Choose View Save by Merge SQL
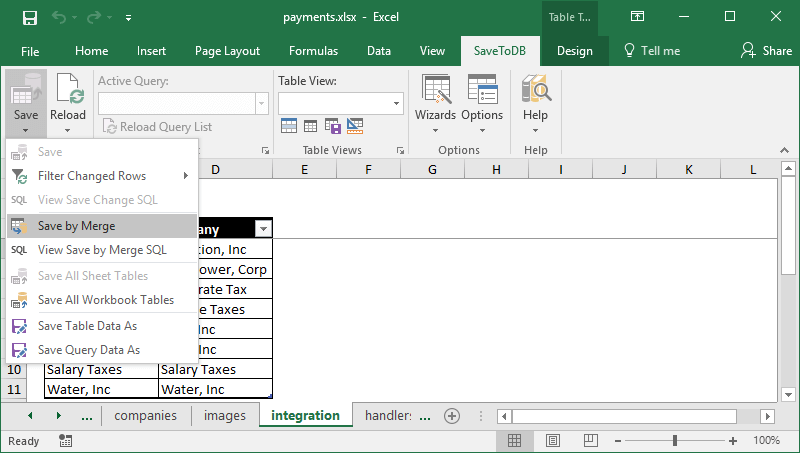This screenshot has height=453, width=800. tap(102, 250)
